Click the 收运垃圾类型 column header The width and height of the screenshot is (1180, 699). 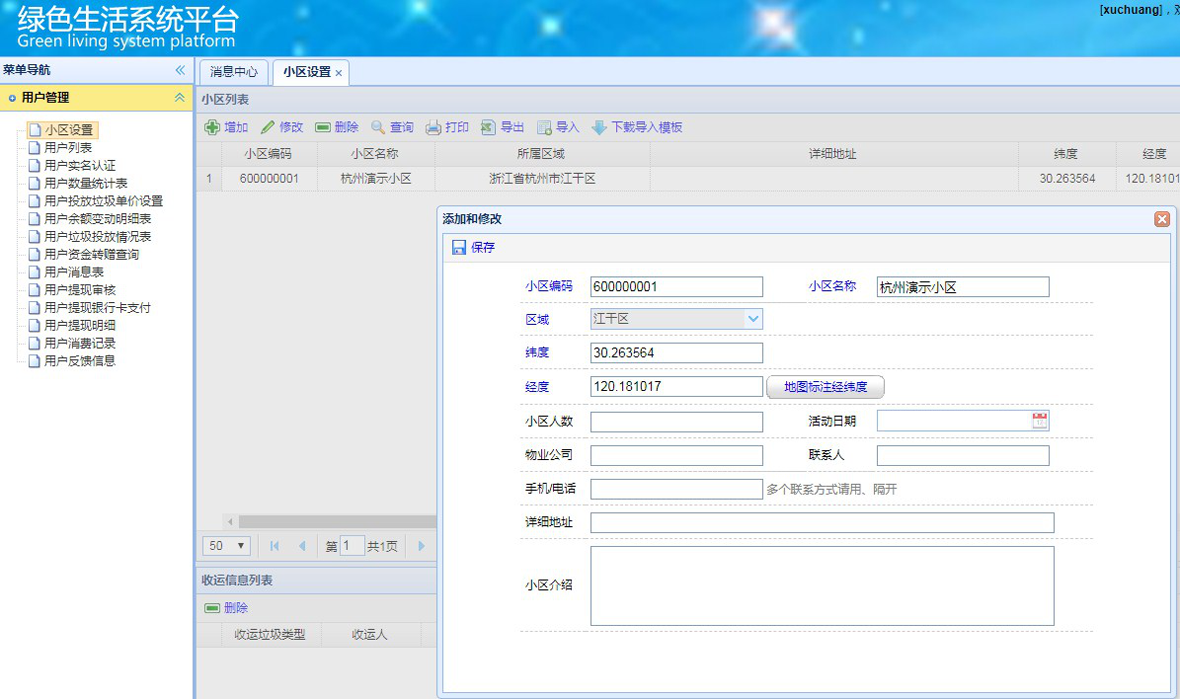coord(271,635)
